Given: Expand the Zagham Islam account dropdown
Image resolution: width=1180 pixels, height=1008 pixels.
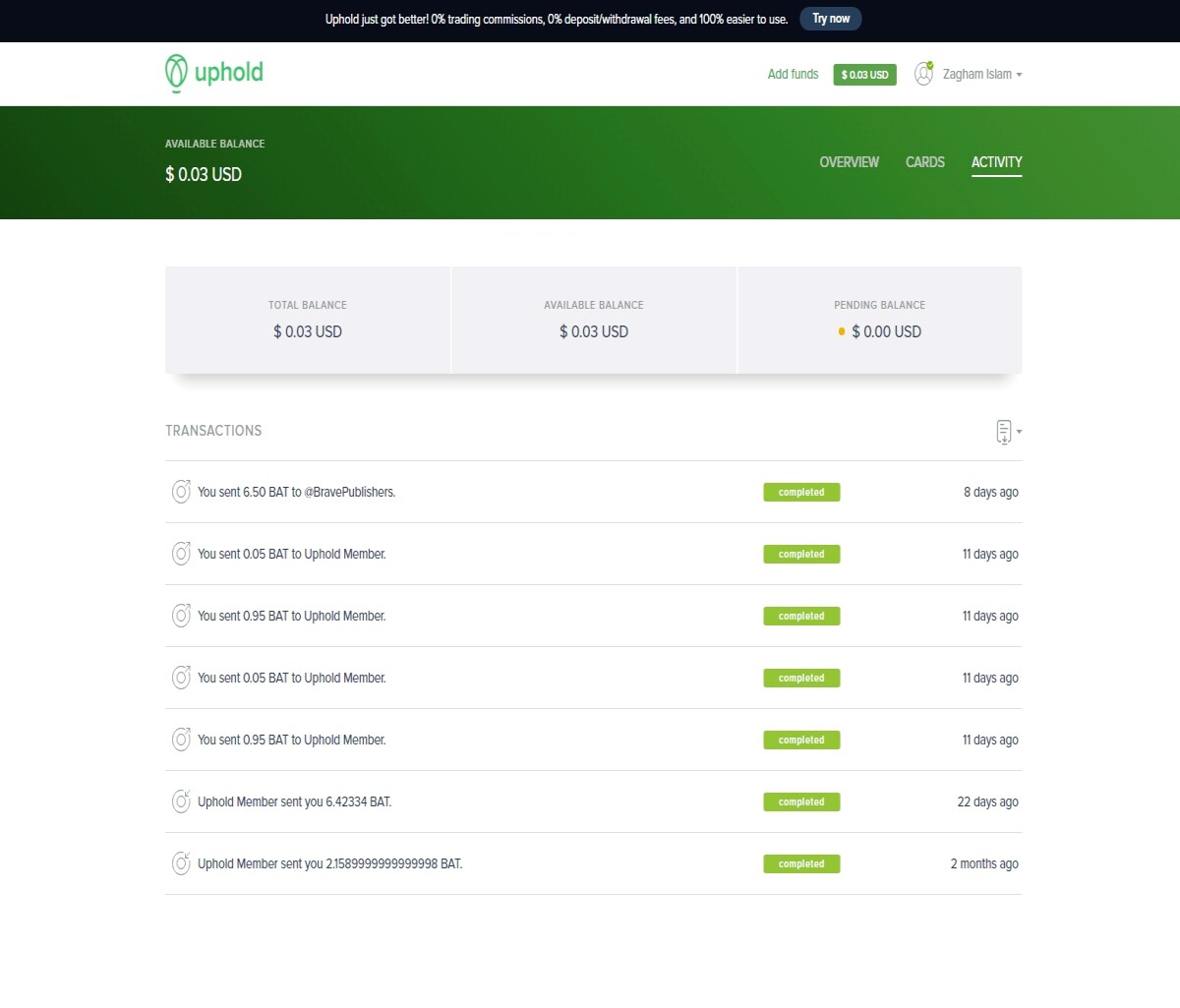Looking at the screenshot, I should pyautogui.click(x=982, y=75).
